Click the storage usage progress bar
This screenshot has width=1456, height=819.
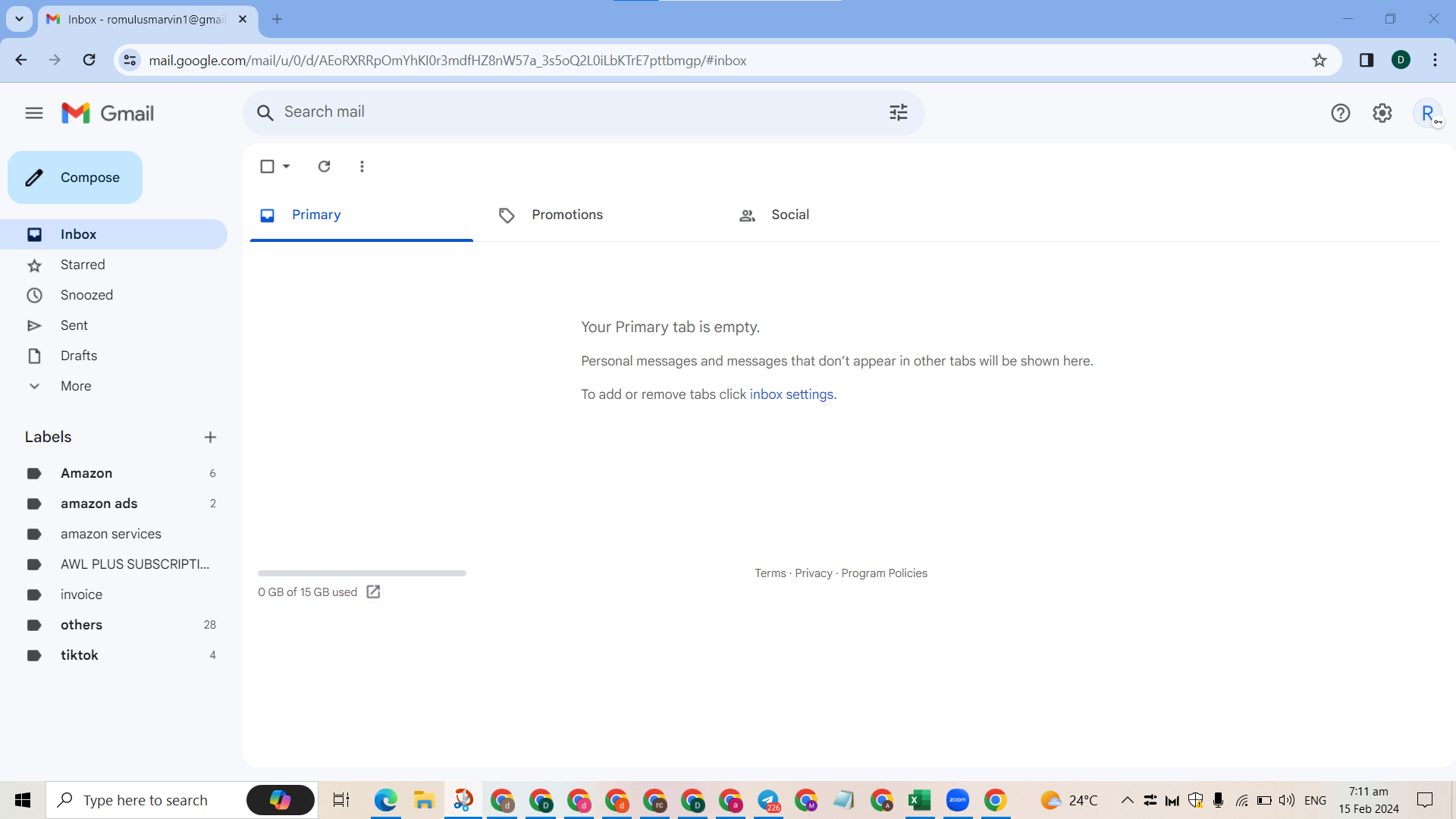[362, 573]
